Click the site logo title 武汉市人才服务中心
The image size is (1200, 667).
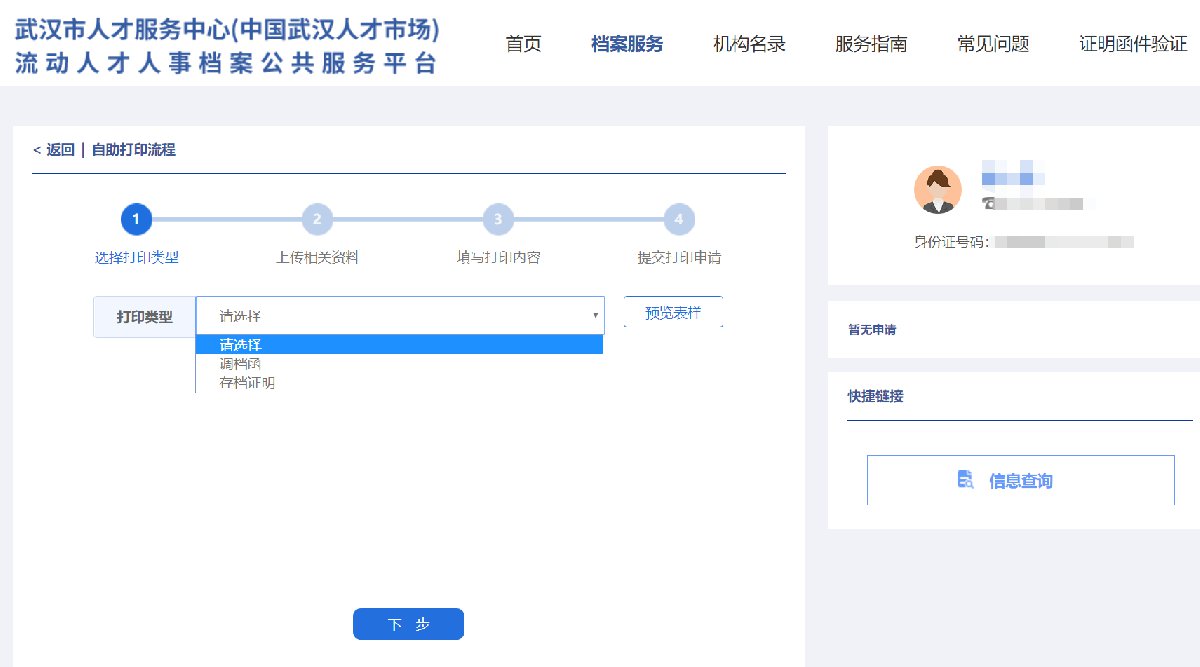[227, 29]
